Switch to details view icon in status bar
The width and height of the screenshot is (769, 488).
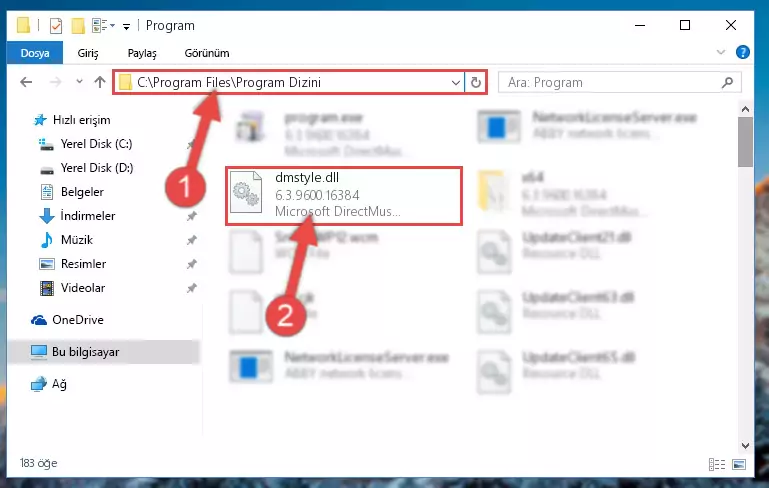[x=717, y=464]
